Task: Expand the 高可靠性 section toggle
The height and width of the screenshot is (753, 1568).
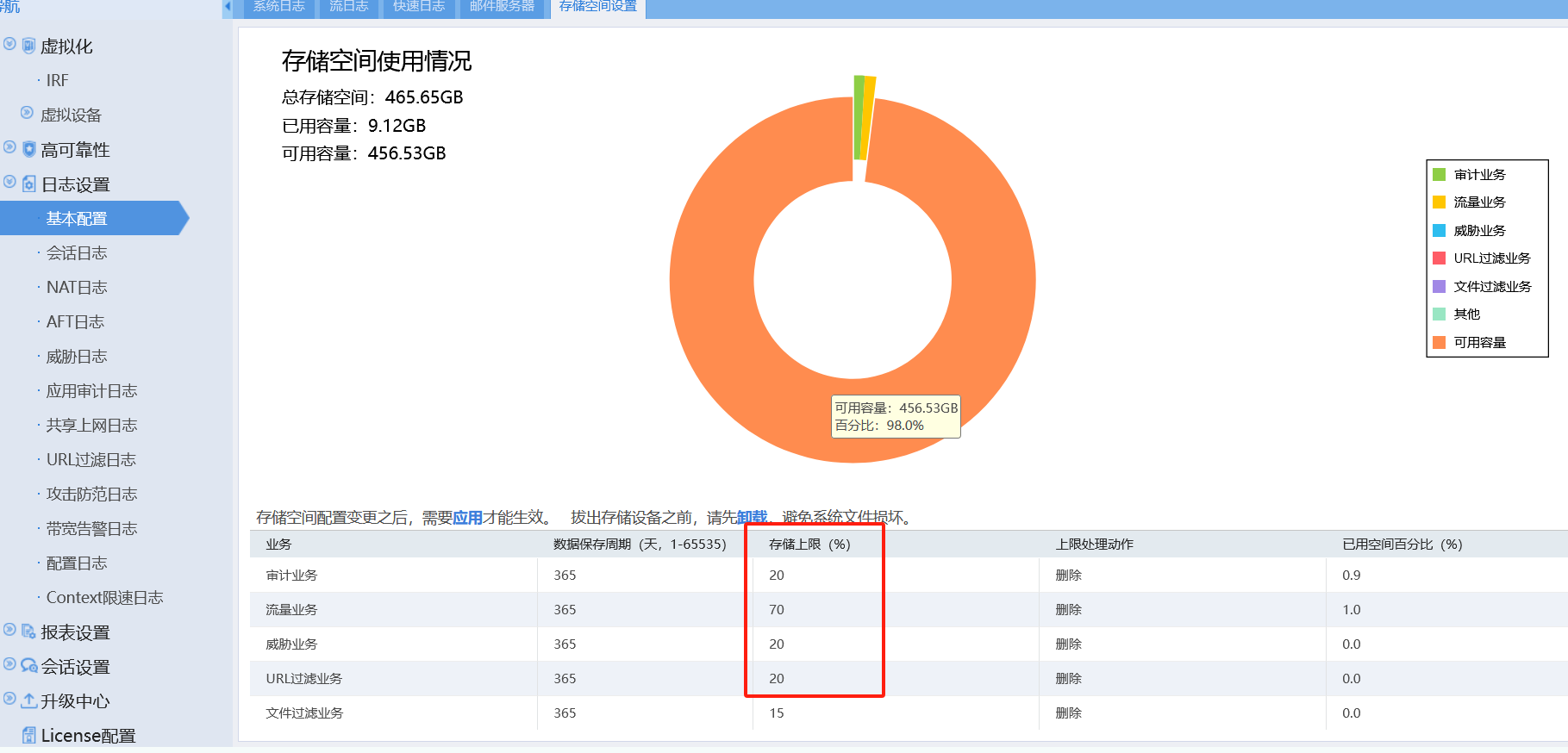Action: click(9, 147)
